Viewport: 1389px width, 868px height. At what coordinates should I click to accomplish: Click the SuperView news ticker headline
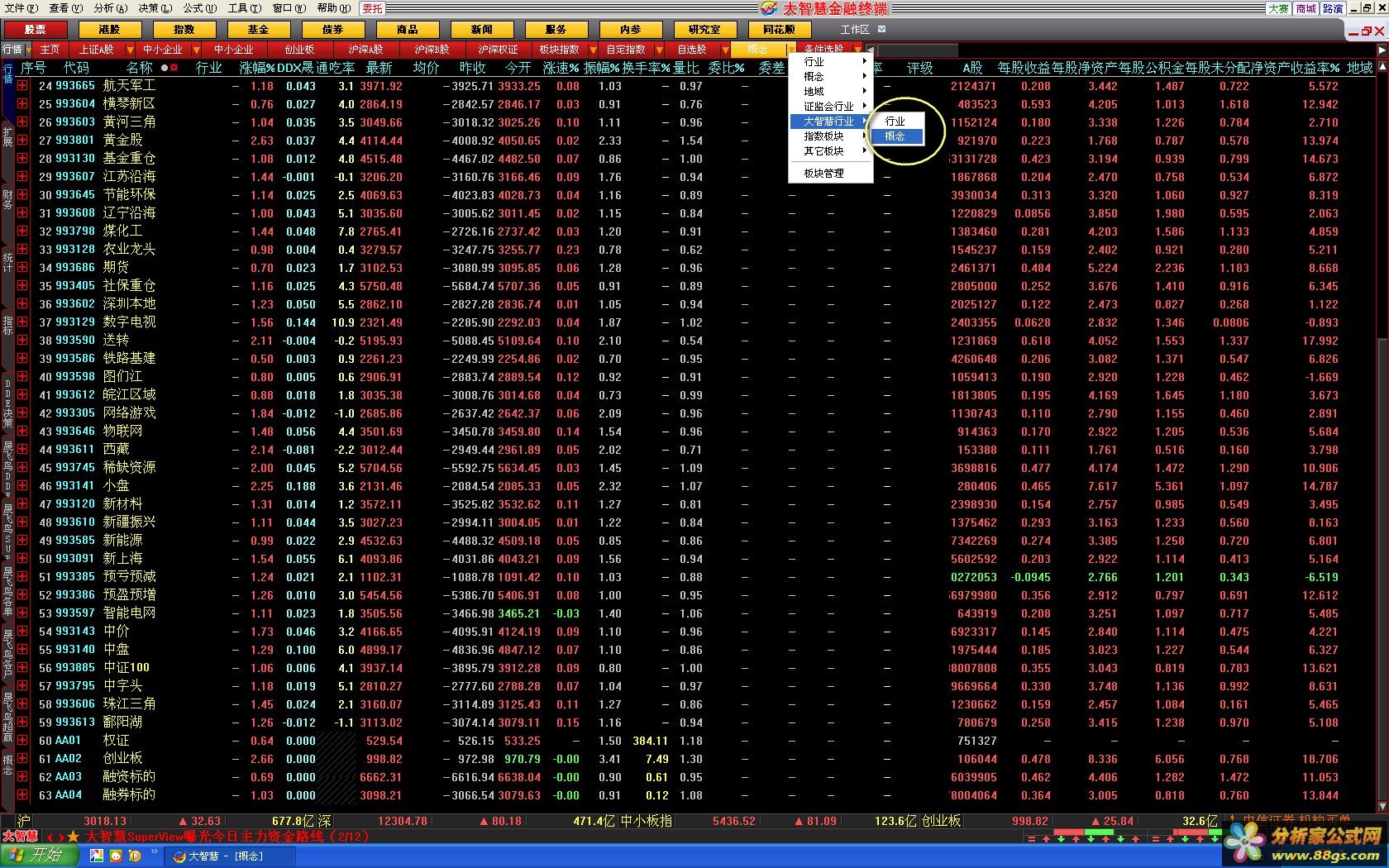click(228, 837)
